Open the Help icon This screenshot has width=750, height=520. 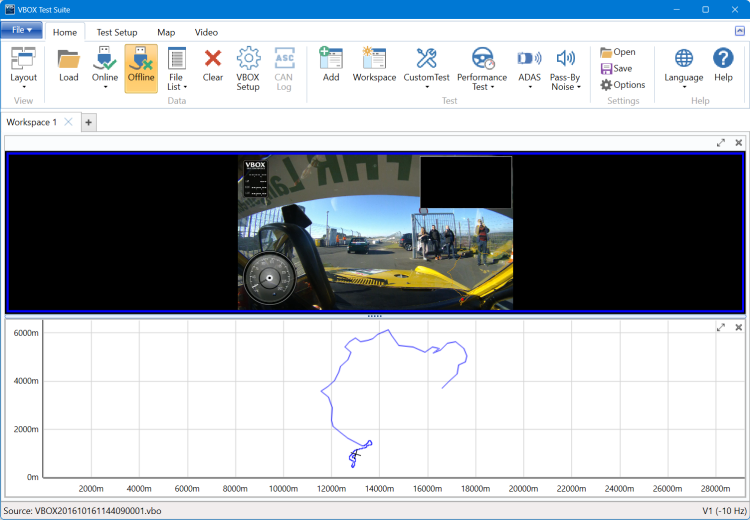click(x=723, y=65)
